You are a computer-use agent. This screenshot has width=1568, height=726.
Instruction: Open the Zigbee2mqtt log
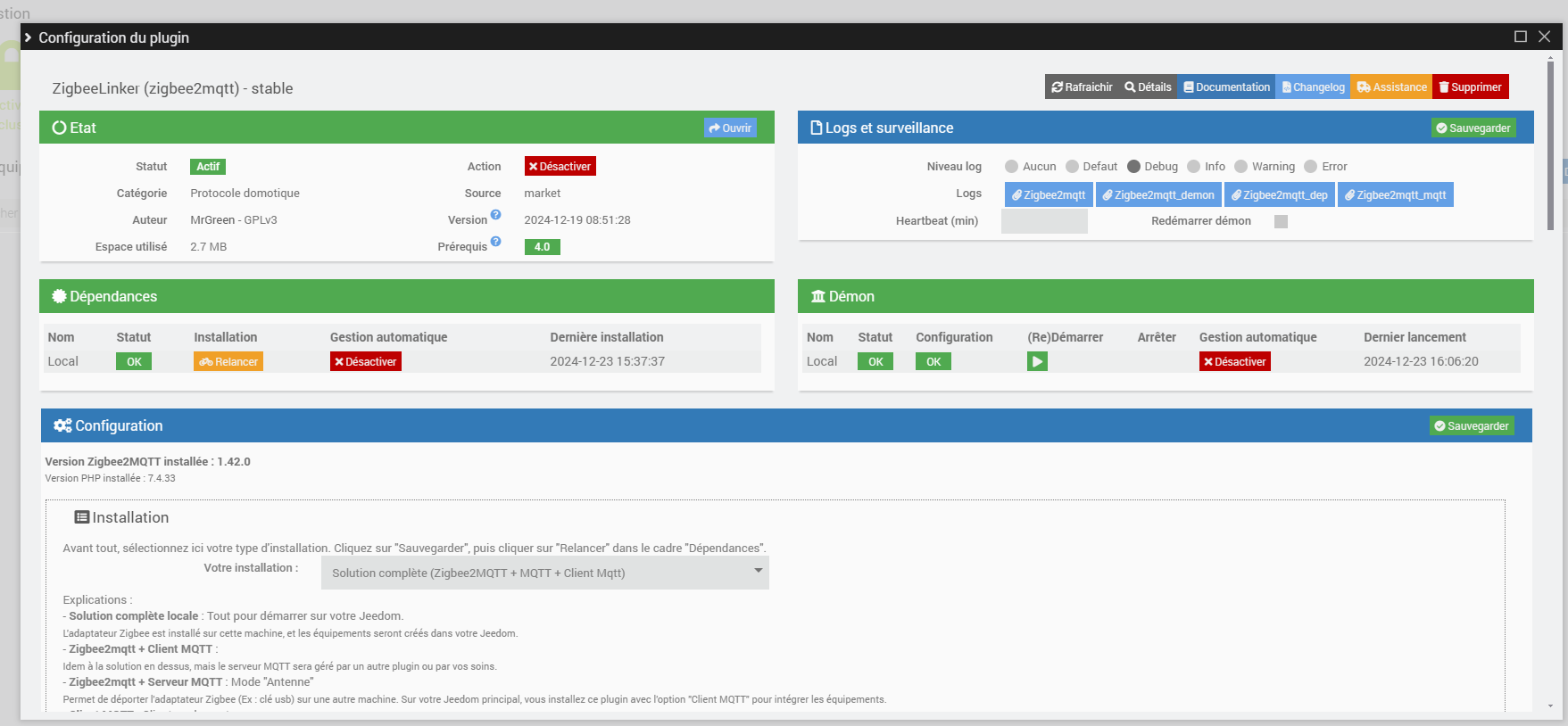[1049, 195]
